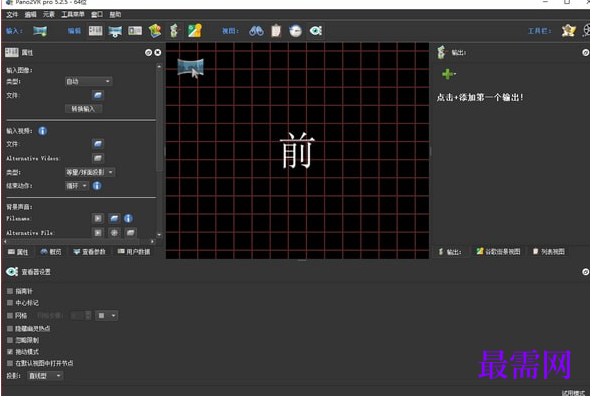Toggle the ignore limits checkbox above 拖动模式
Viewport: 590px width, 396px height.
pos(10,340)
